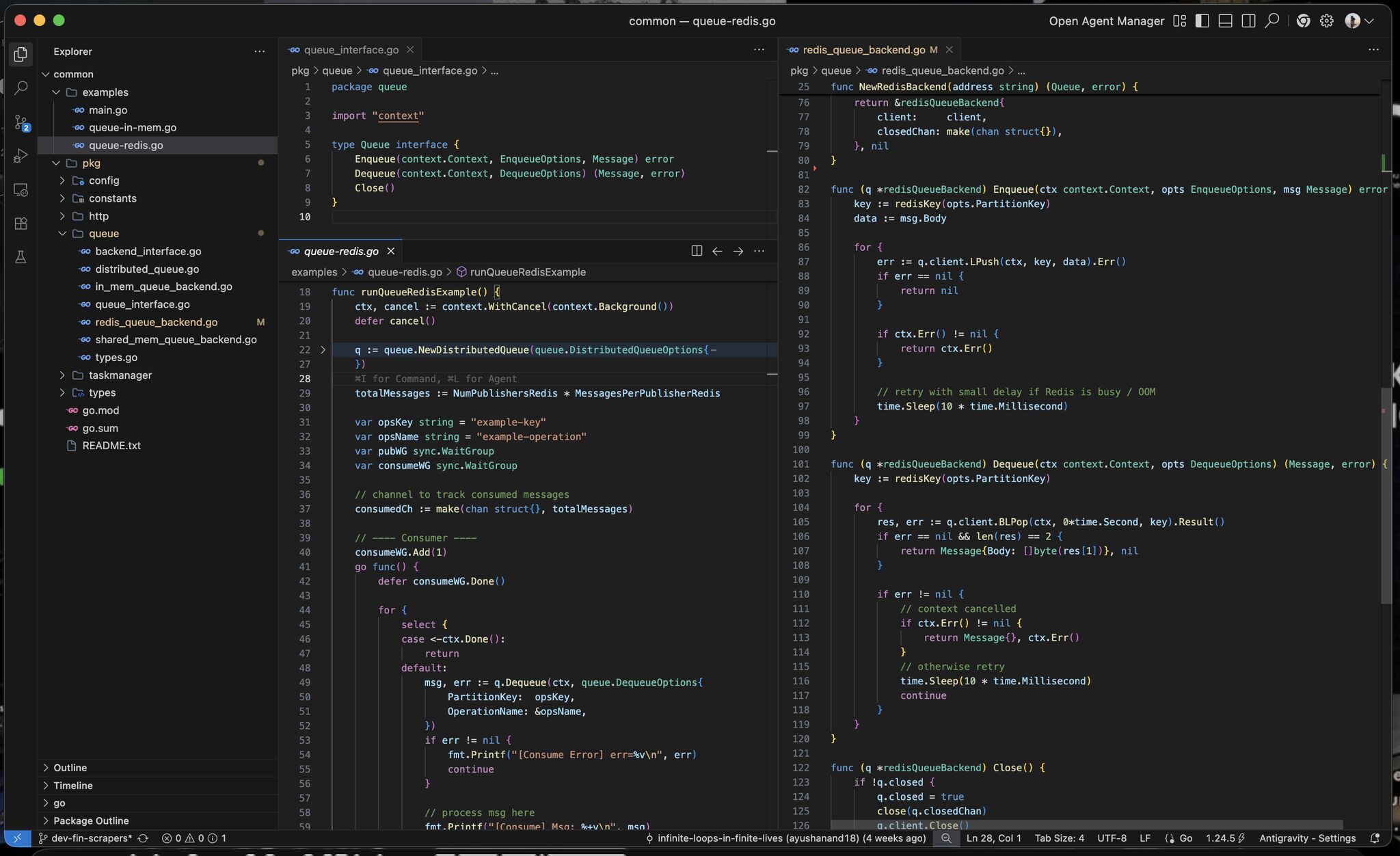Click the search magnifier in title bar
1400x856 pixels.
tap(1271, 21)
